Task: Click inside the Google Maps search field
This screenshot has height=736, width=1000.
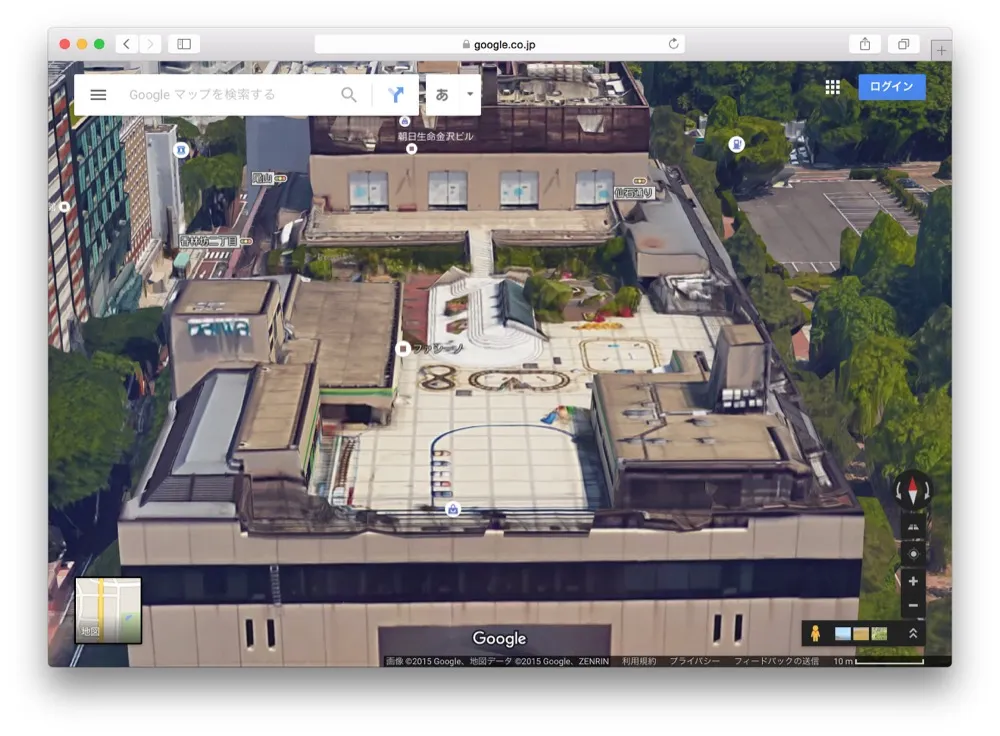Action: [x=230, y=94]
